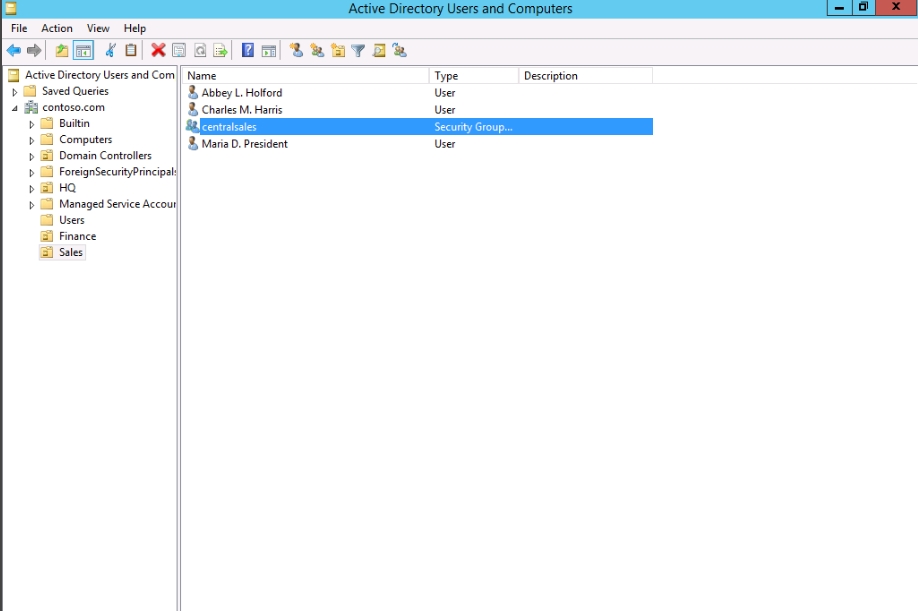Viewport: 918px width, 611px height.
Task: Restore down the window
Action: click(864, 8)
